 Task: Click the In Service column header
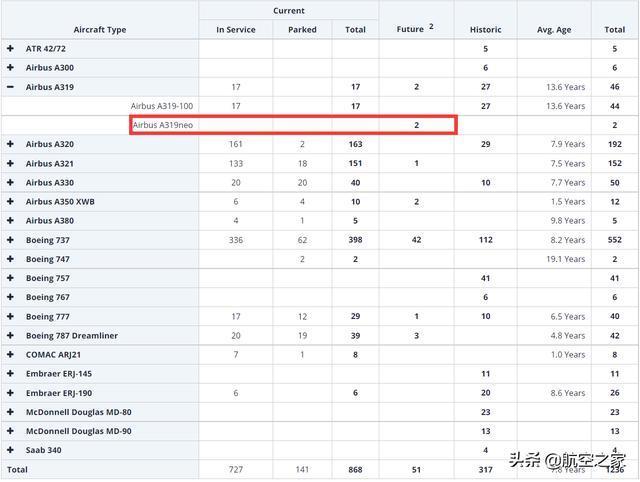[x=236, y=30]
